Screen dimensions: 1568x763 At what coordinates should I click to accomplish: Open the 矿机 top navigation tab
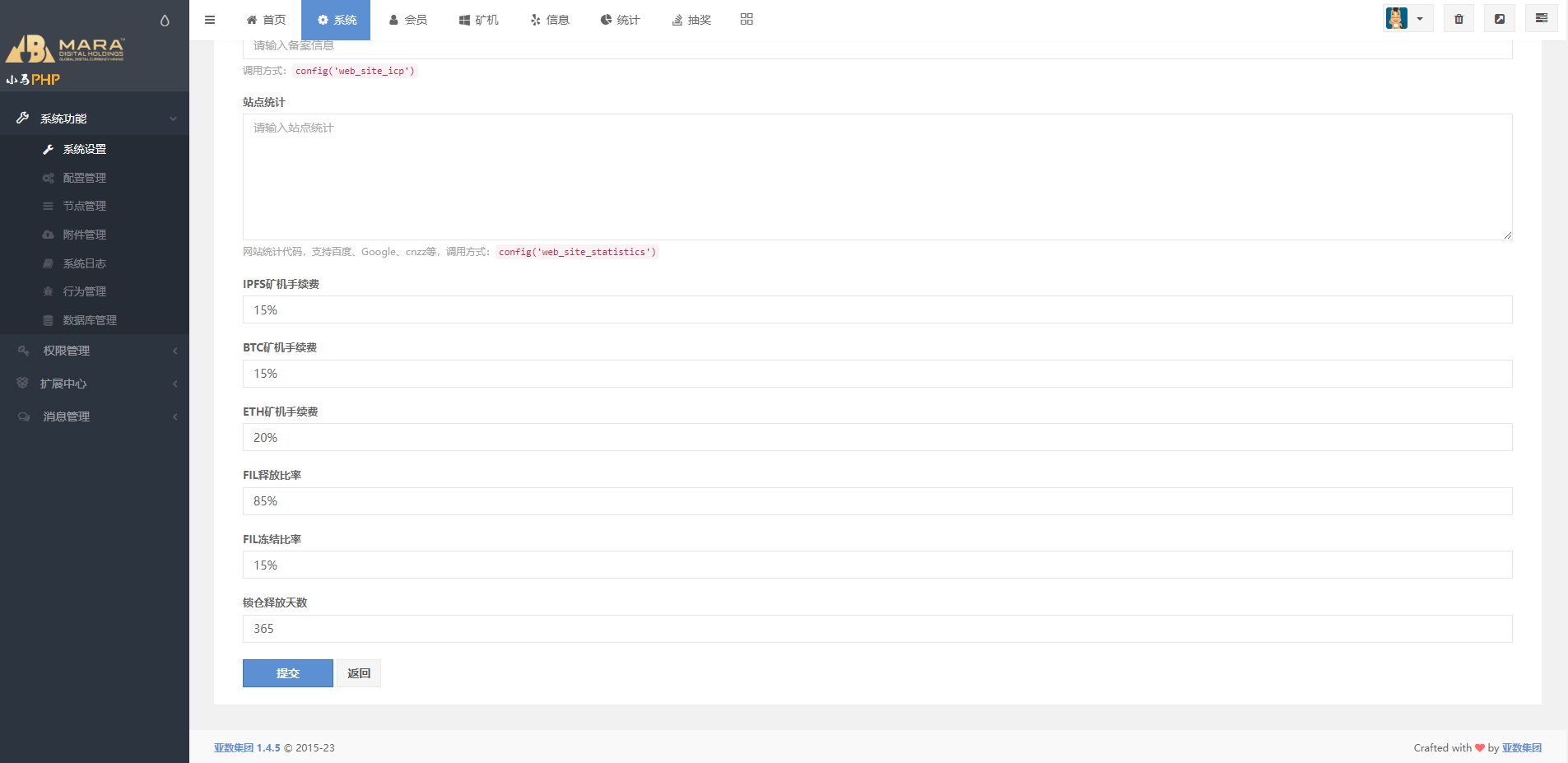click(478, 20)
